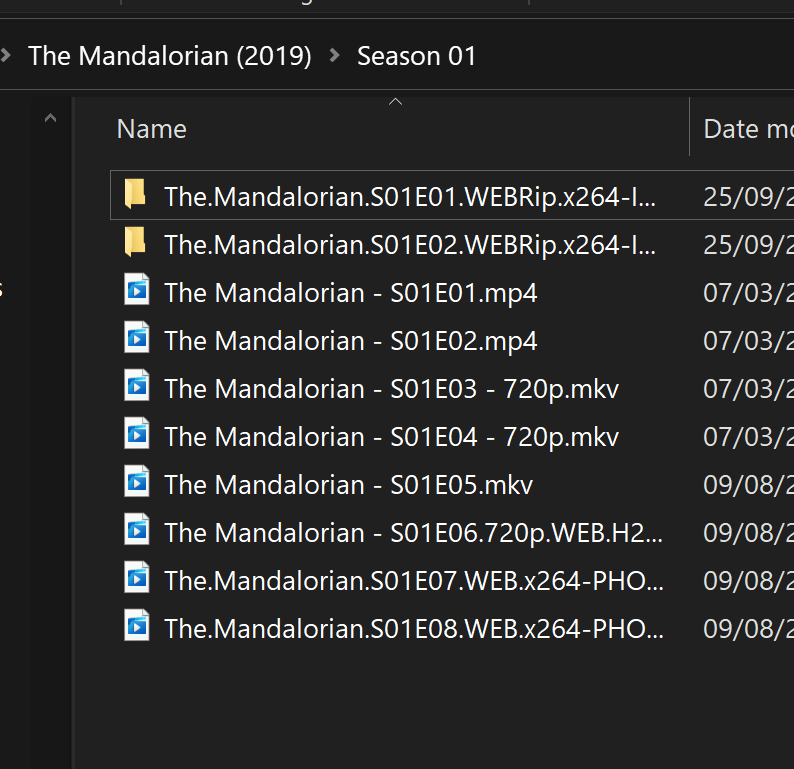Click the S01E05.mkv video file icon
This screenshot has height=769, width=794.
pyautogui.click(x=136, y=483)
